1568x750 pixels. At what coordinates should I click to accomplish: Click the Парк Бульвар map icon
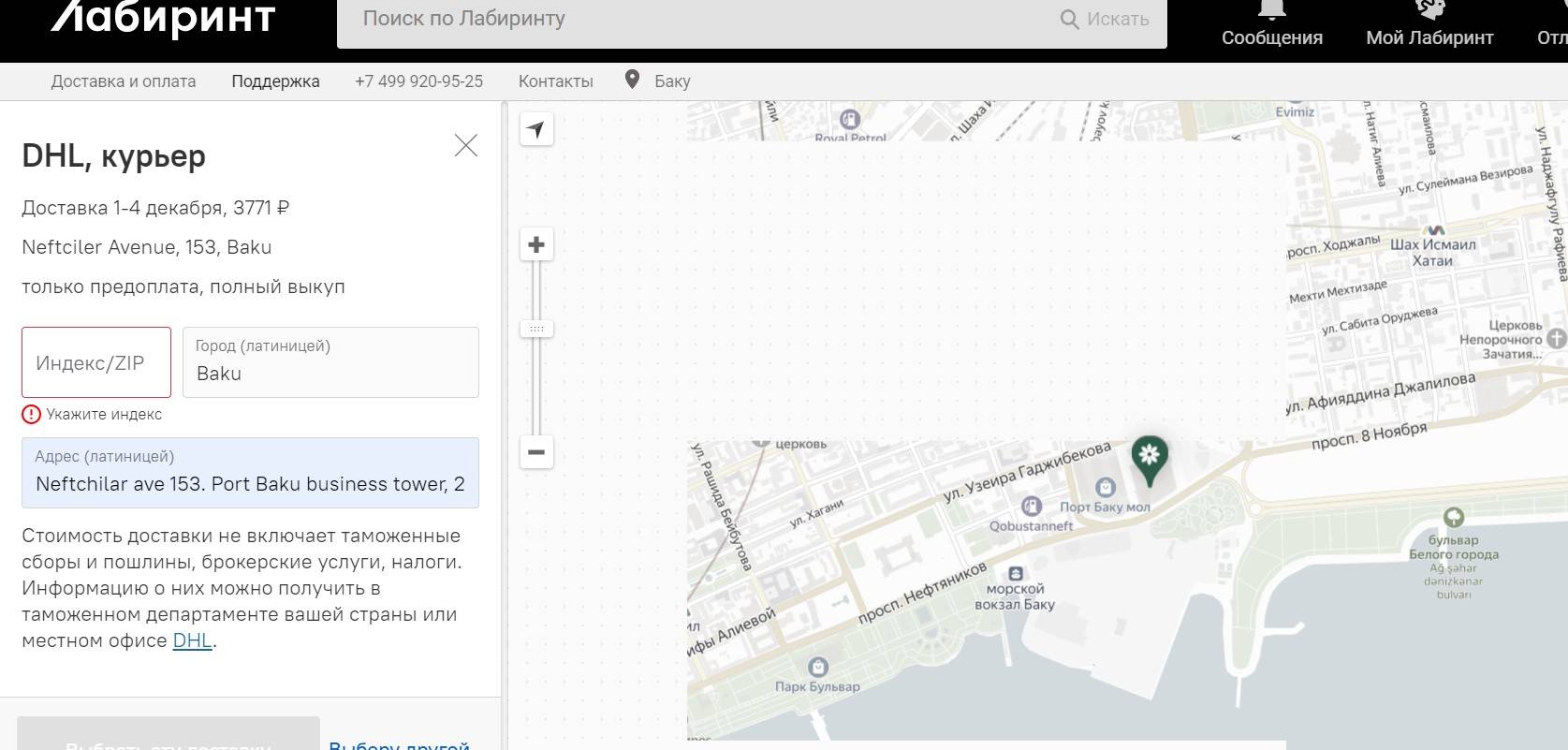pyautogui.click(x=818, y=667)
